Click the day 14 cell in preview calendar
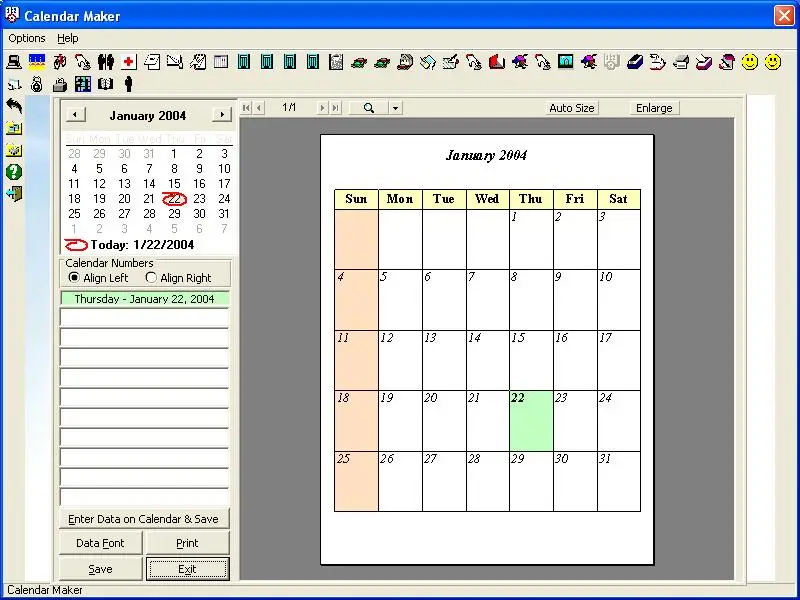This screenshot has height=600, width=800. click(488, 360)
